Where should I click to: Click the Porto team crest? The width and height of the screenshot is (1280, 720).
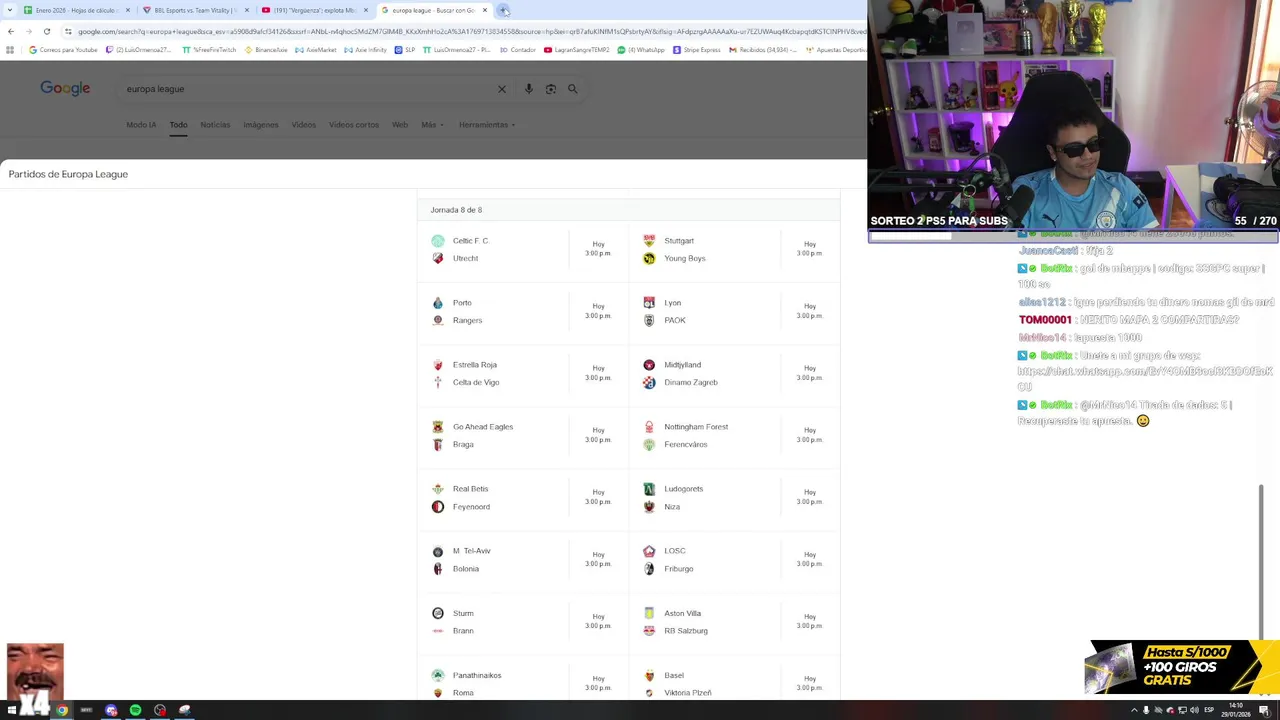pos(438,303)
